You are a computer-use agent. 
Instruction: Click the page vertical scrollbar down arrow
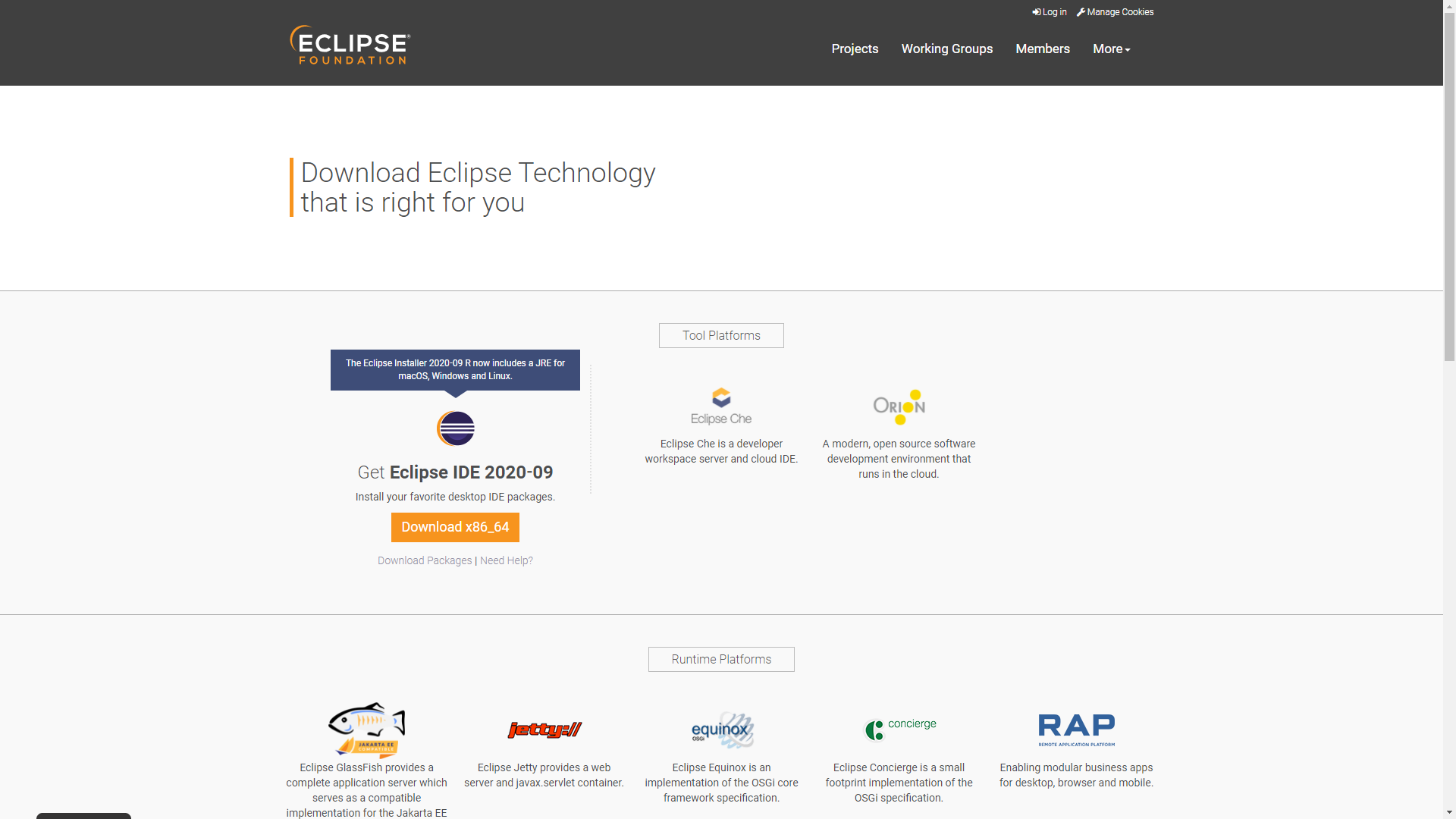click(x=1449, y=812)
